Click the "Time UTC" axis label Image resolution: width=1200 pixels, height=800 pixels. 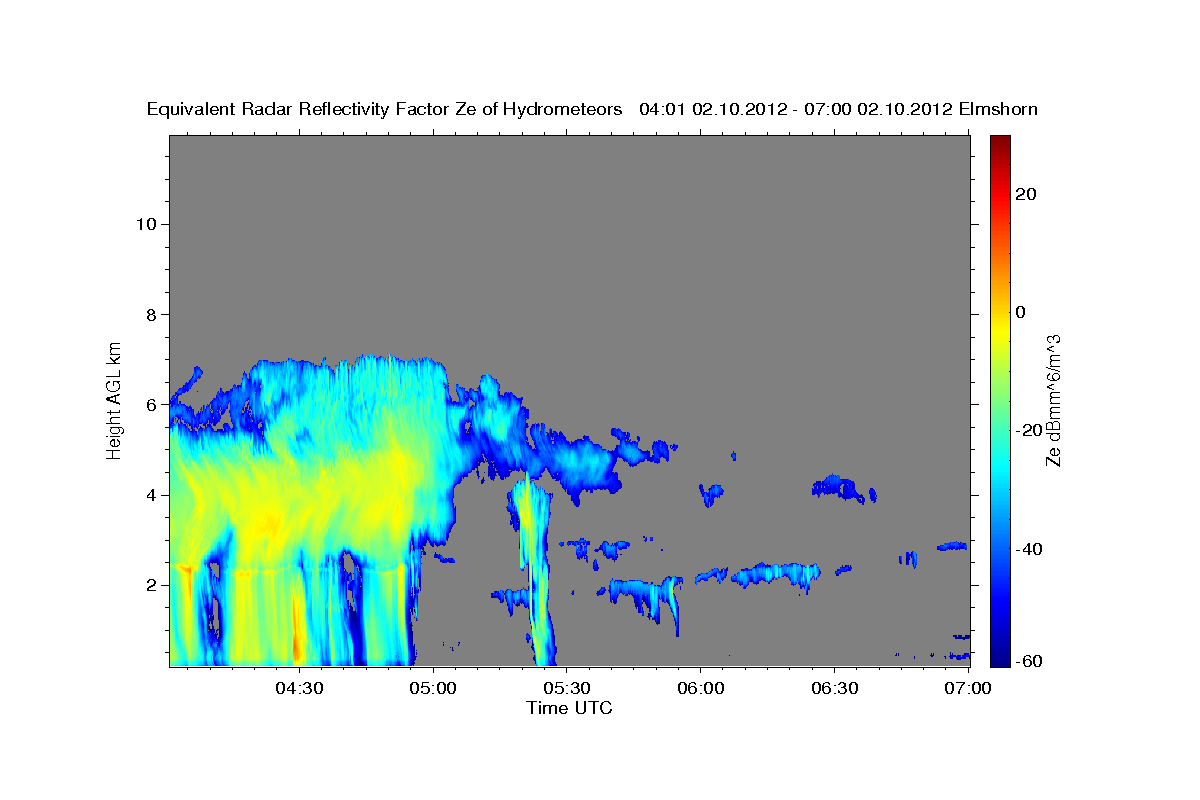tap(569, 708)
